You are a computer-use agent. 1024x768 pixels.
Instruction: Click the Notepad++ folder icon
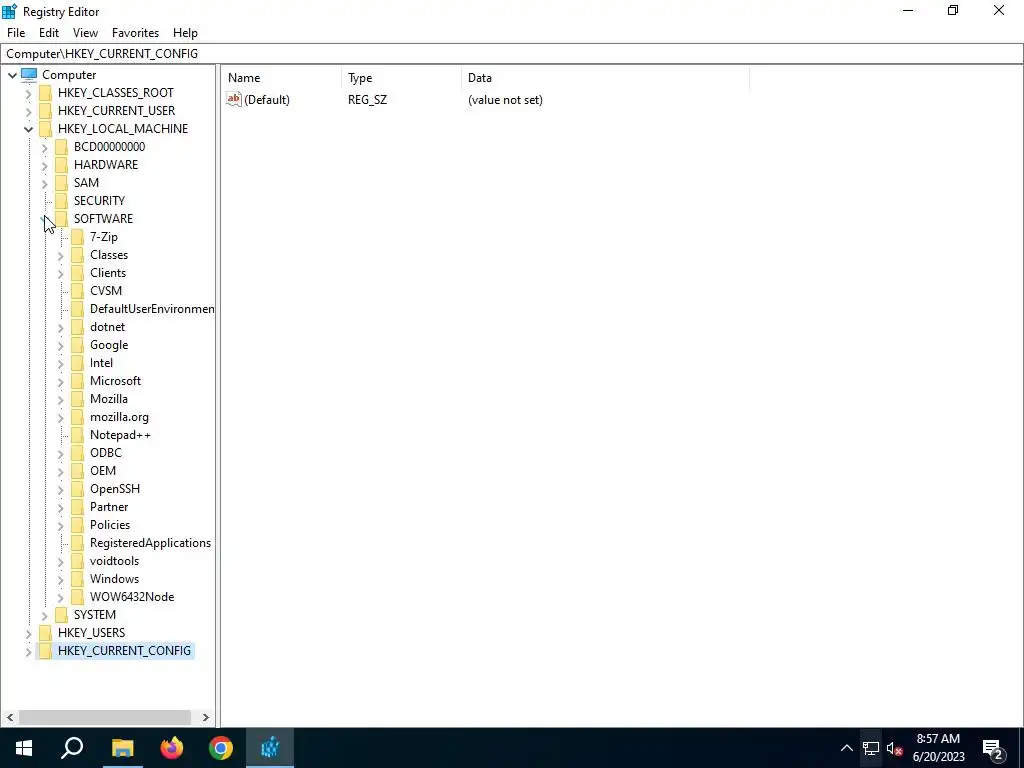tap(78, 434)
